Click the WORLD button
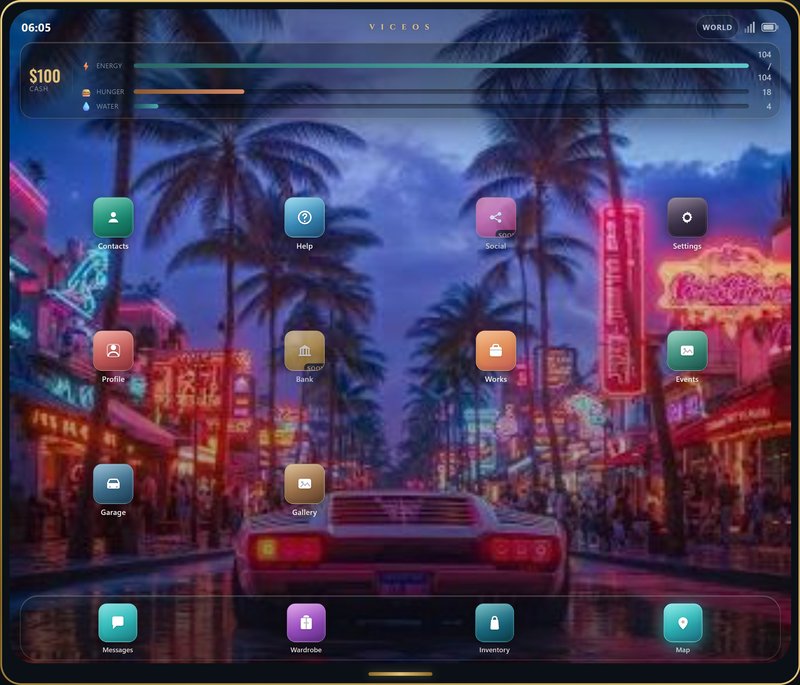 pyautogui.click(x=717, y=28)
